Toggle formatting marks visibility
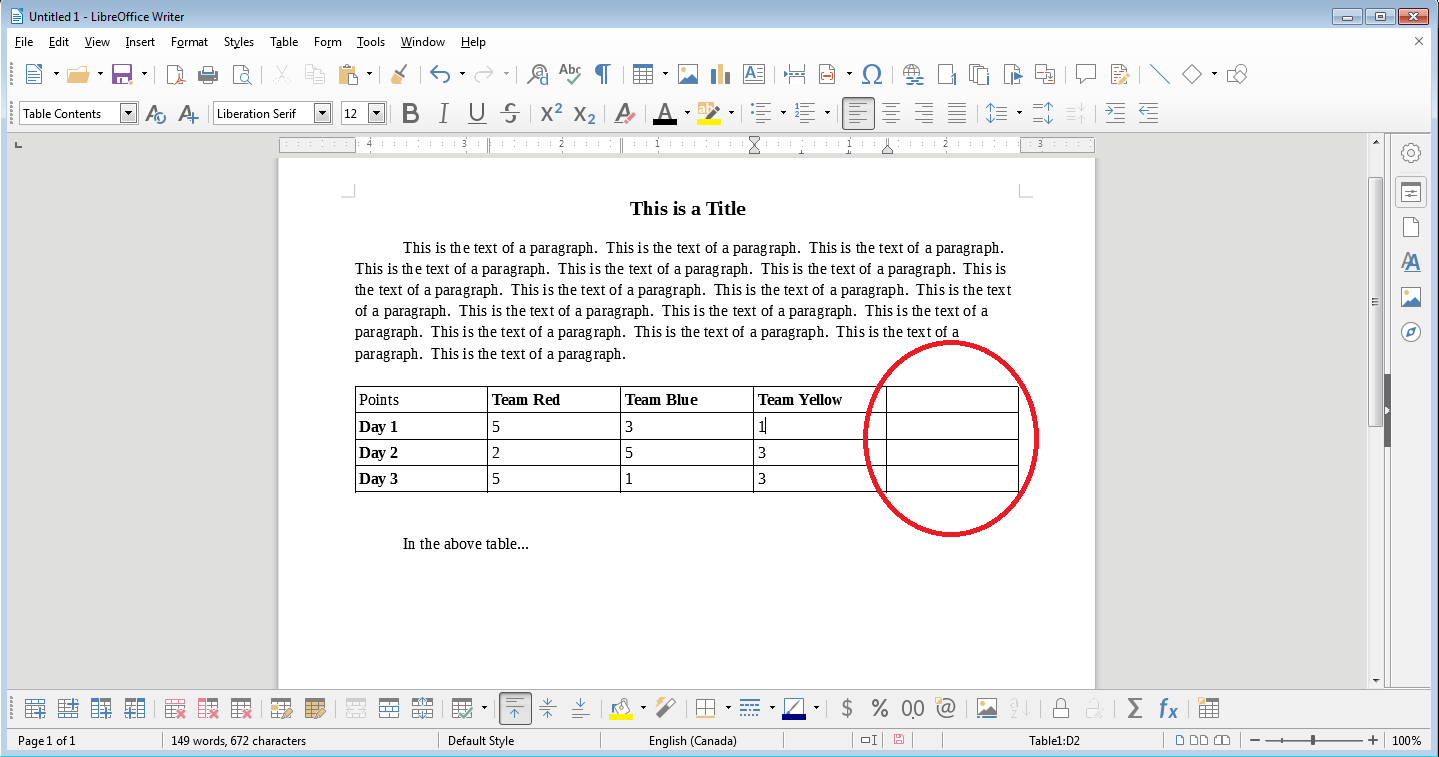This screenshot has width=1439, height=757. 602,74
